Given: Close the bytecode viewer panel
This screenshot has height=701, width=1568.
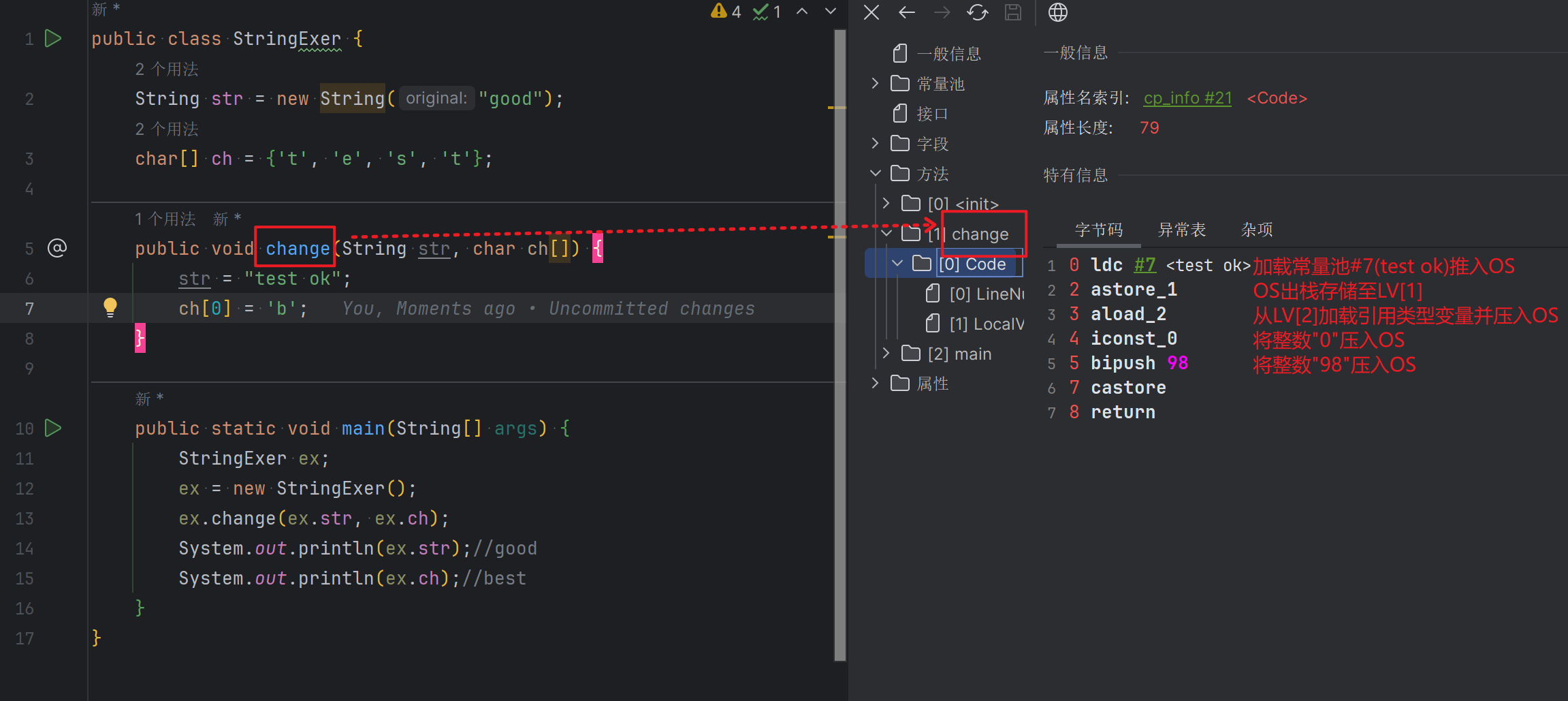Looking at the screenshot, I should tap(871, 12).
